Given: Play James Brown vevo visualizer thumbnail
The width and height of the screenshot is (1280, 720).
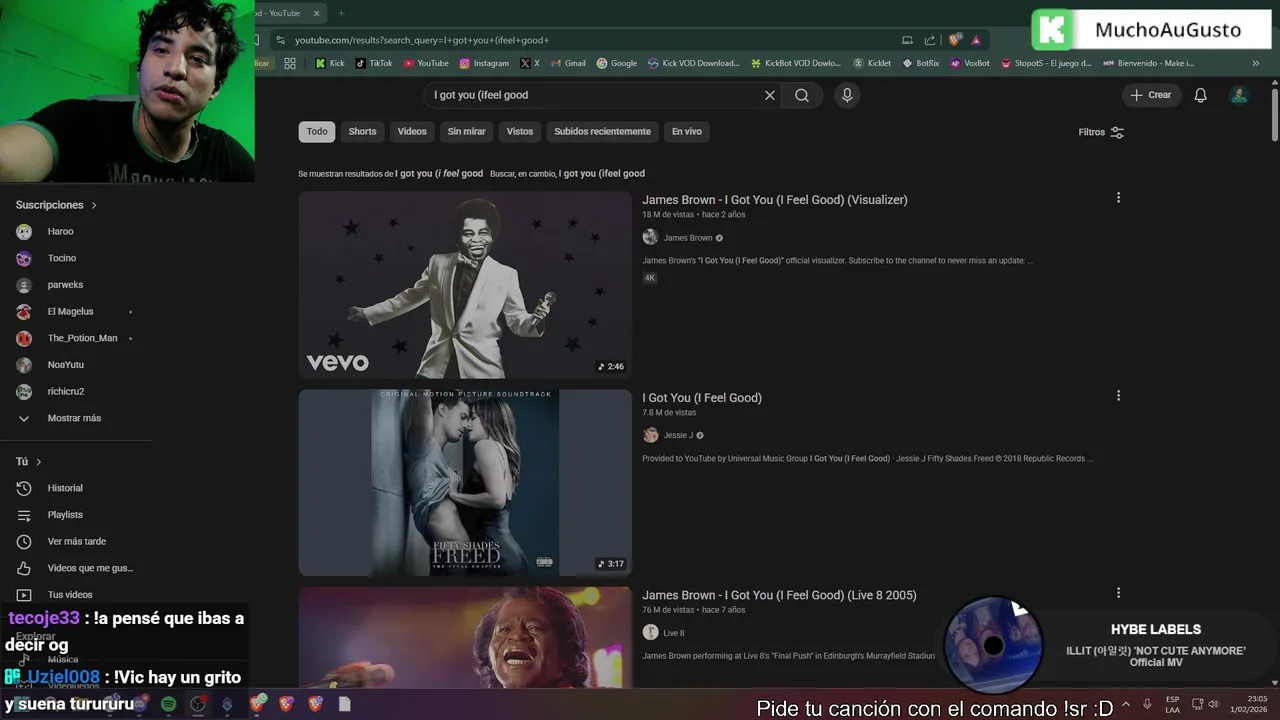Looking at the screenshot, I should 465,285.
